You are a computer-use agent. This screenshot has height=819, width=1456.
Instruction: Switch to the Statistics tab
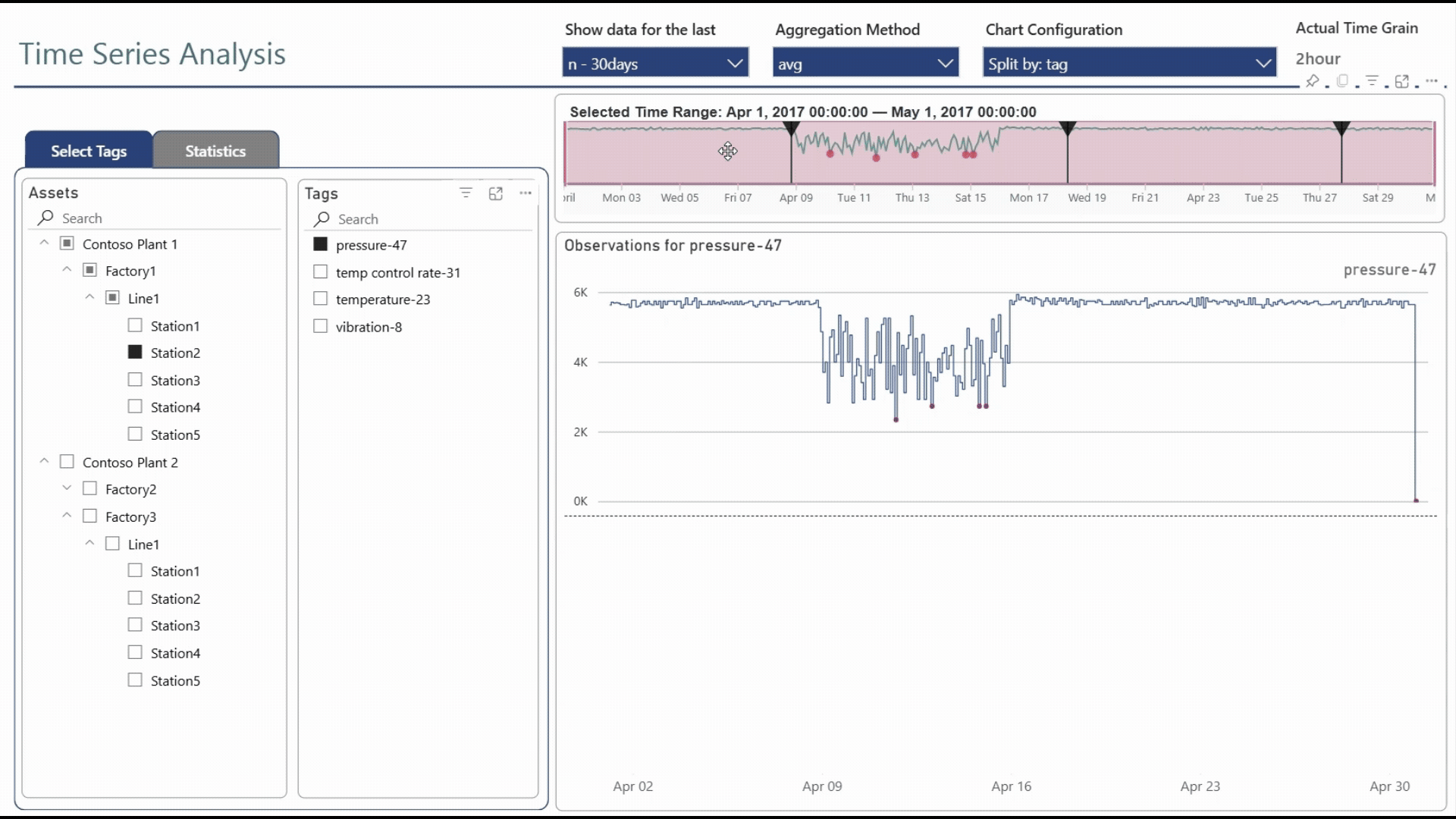[x=215, y=150]
